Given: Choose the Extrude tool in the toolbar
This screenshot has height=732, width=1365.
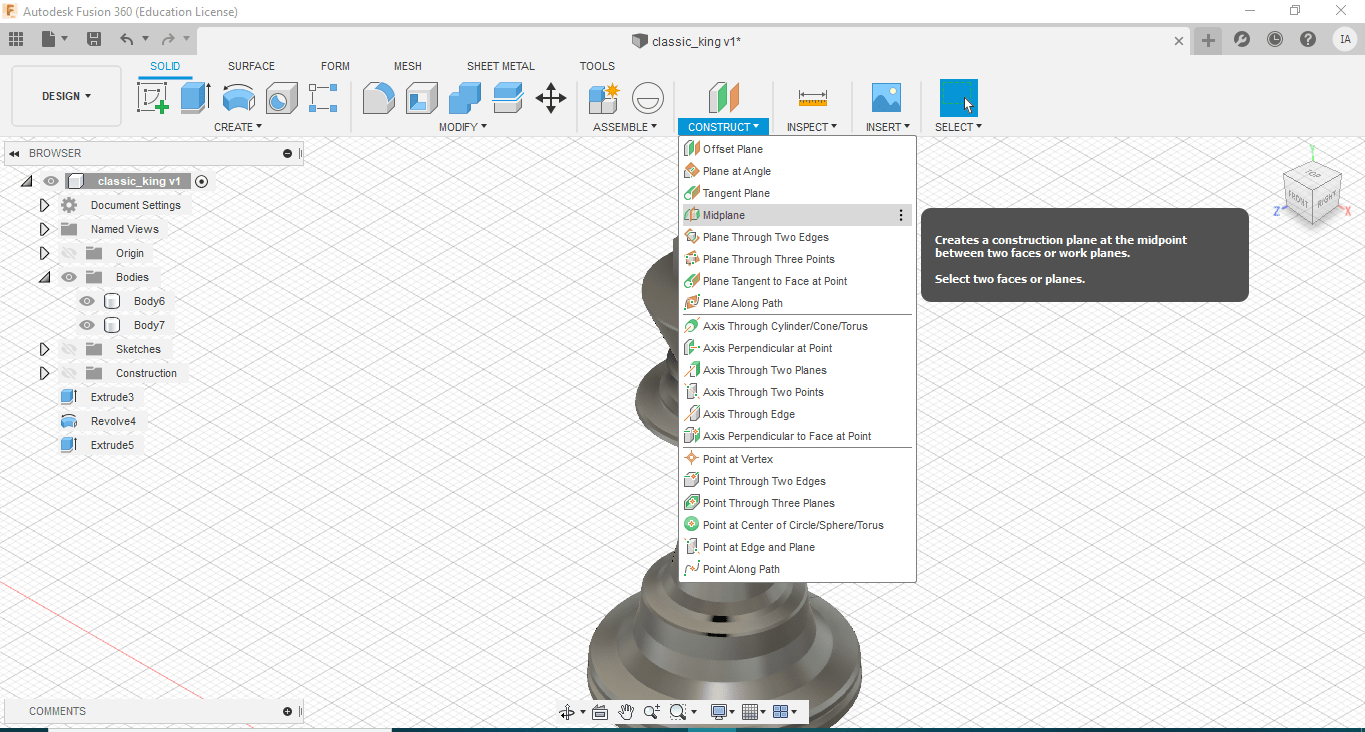Looking at the screenshot, I should [x=195, y=98].
